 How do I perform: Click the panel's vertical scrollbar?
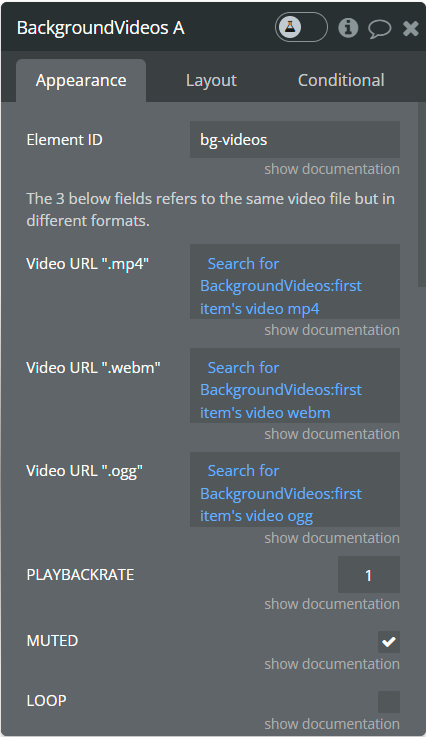pyautogui.click(x=422, y=195)
